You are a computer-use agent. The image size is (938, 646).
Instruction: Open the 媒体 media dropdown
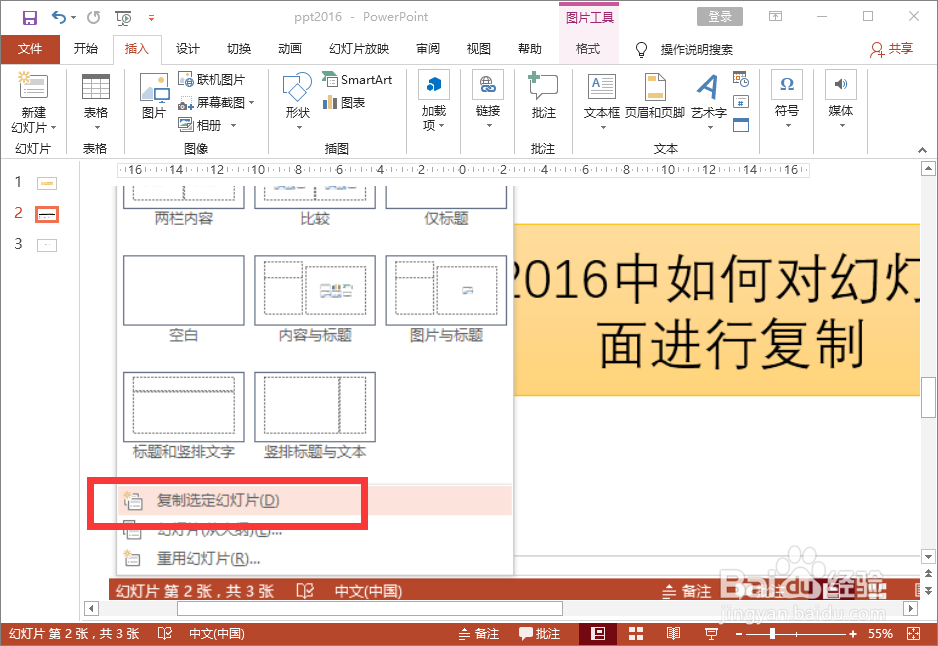point(840,100)
